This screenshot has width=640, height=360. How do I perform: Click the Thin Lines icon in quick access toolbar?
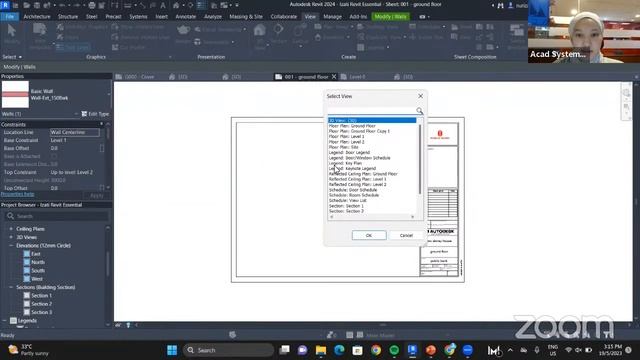point(202,5)
